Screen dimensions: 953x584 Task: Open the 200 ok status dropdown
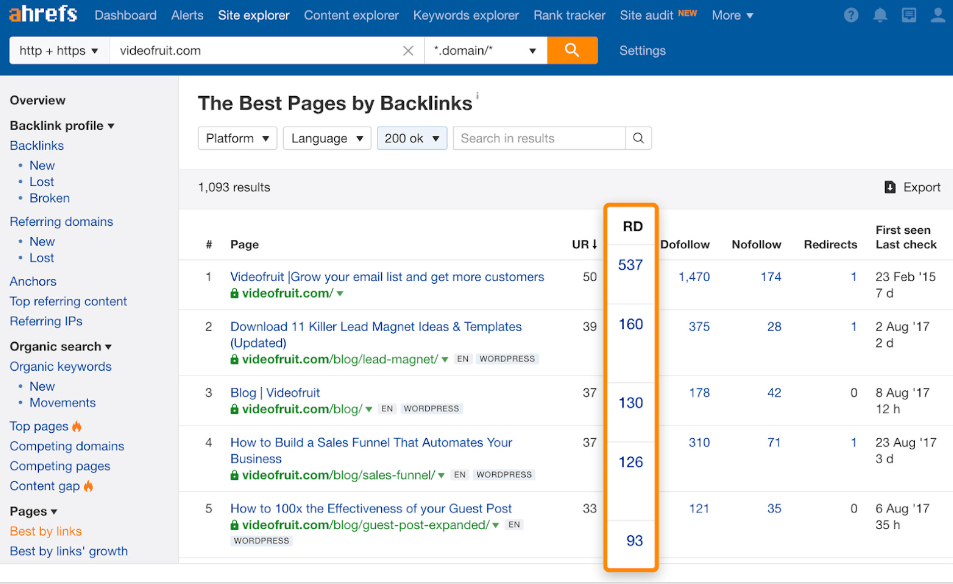click(x=412, y=138)
